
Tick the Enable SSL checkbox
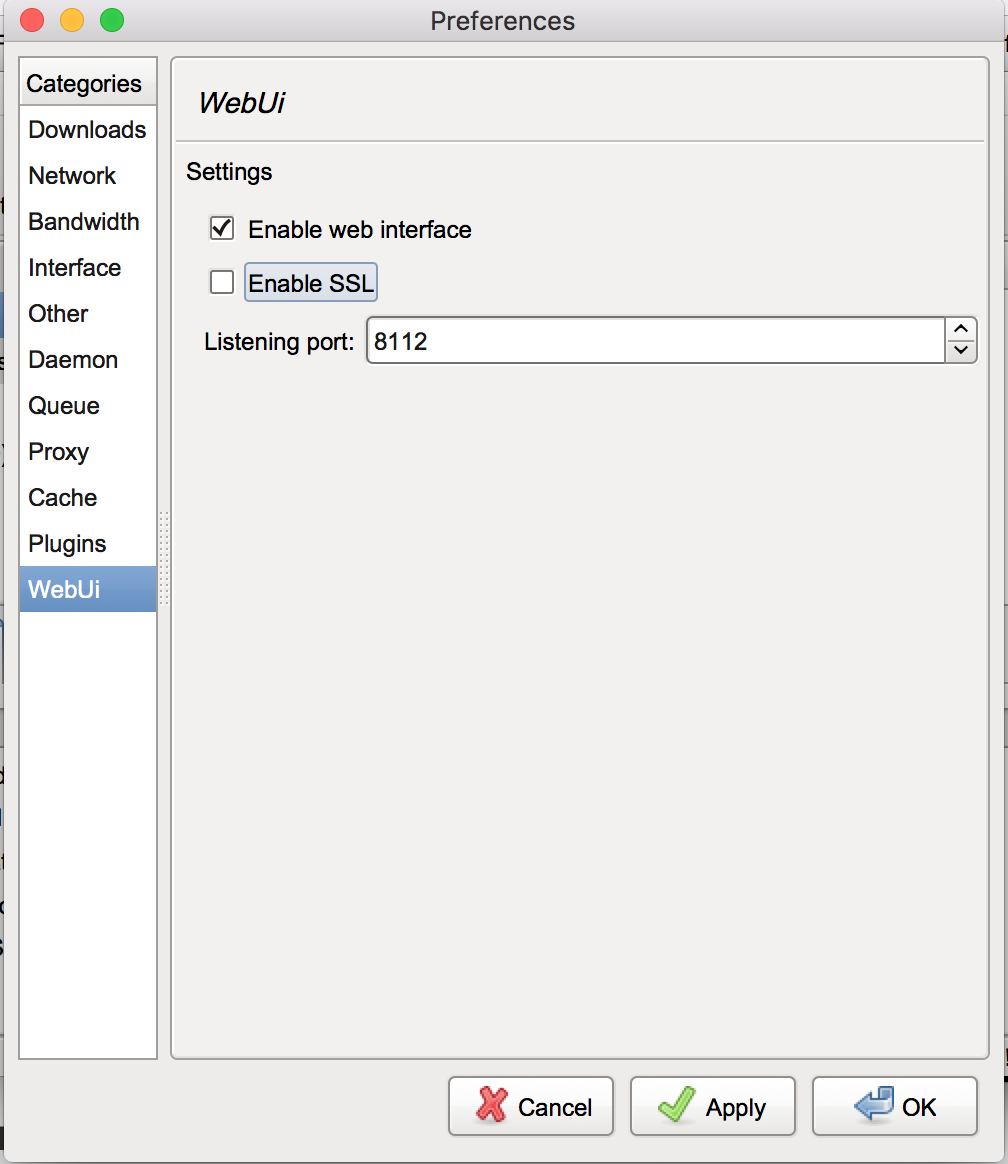point(222,283)
